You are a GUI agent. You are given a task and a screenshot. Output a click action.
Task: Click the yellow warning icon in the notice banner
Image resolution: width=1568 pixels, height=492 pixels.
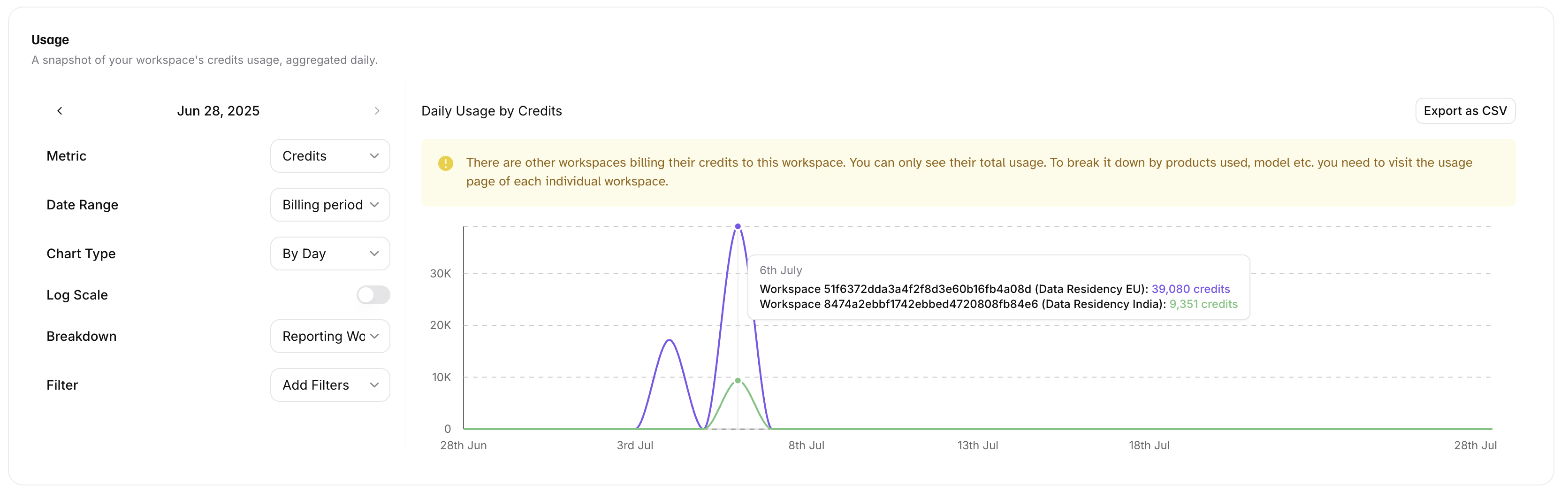click(x=446, y=163)
